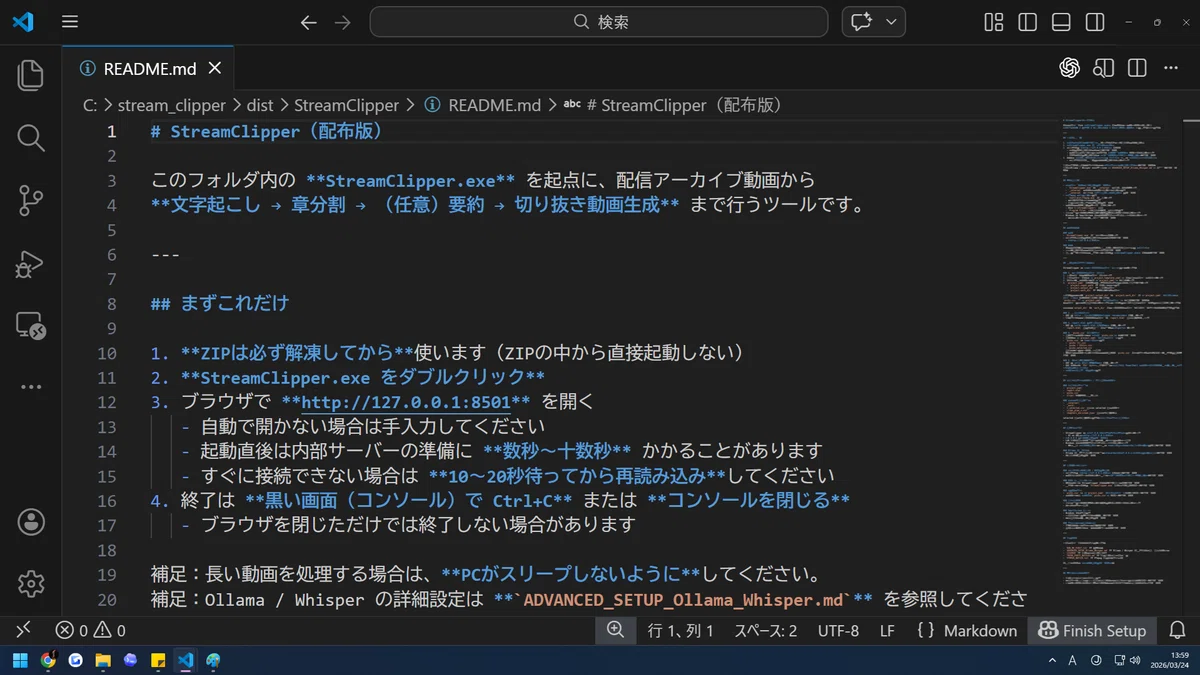The height and width of the screenshot is (675, 1200).
Task: Open the Remote Explorer view
Action: pyautogui.click(x=31, y=325)
